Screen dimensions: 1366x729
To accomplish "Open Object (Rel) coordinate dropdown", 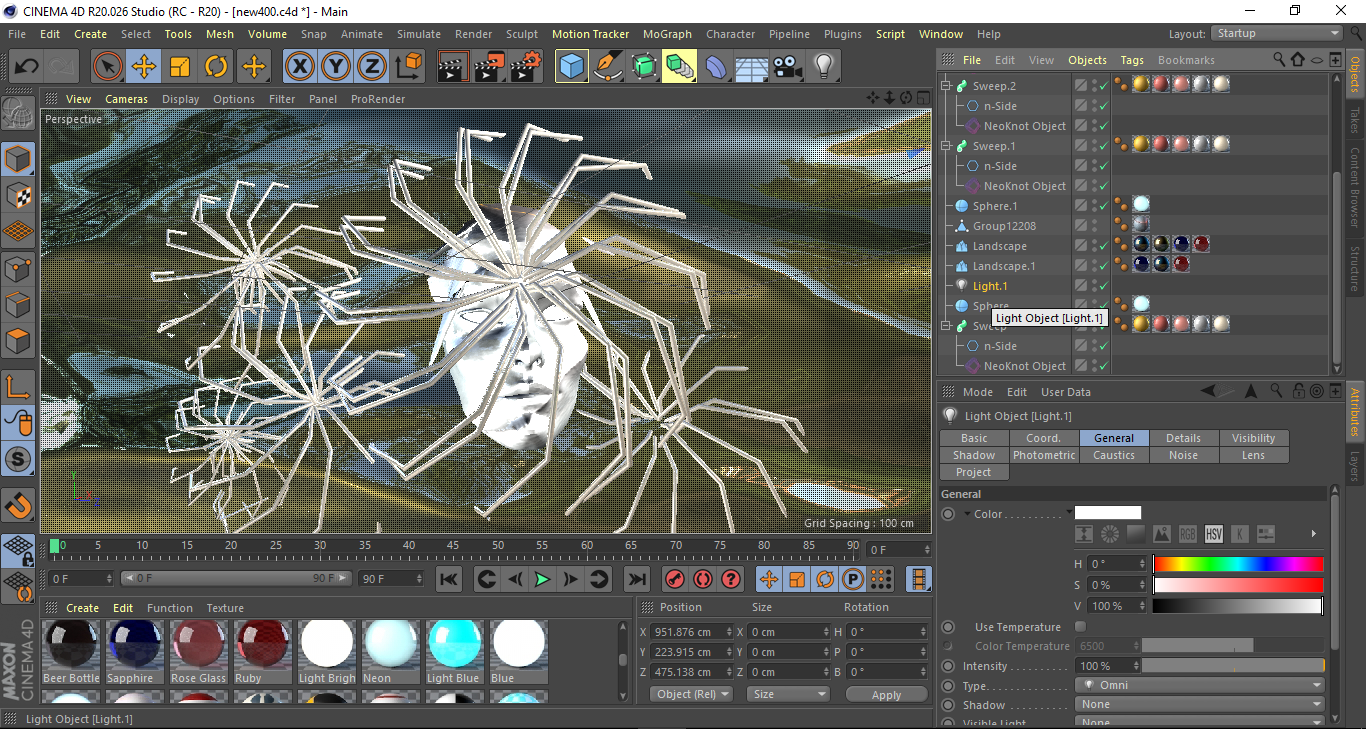I will click(692, 694).
